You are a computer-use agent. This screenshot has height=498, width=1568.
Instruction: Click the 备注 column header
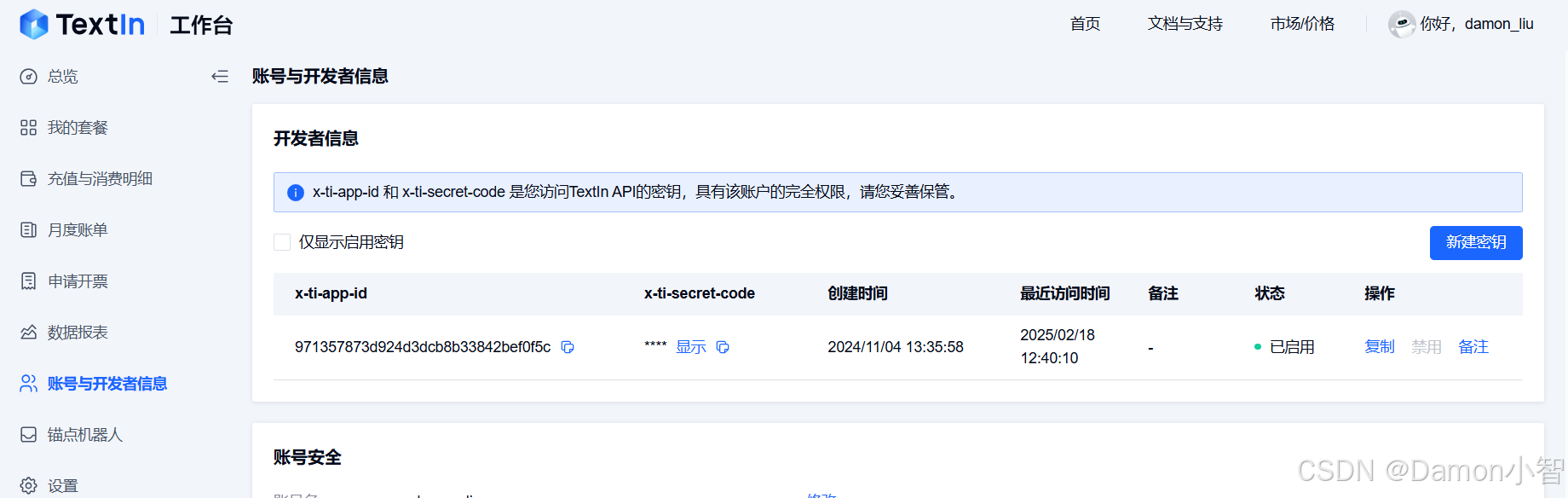(x=1163, y=293)
